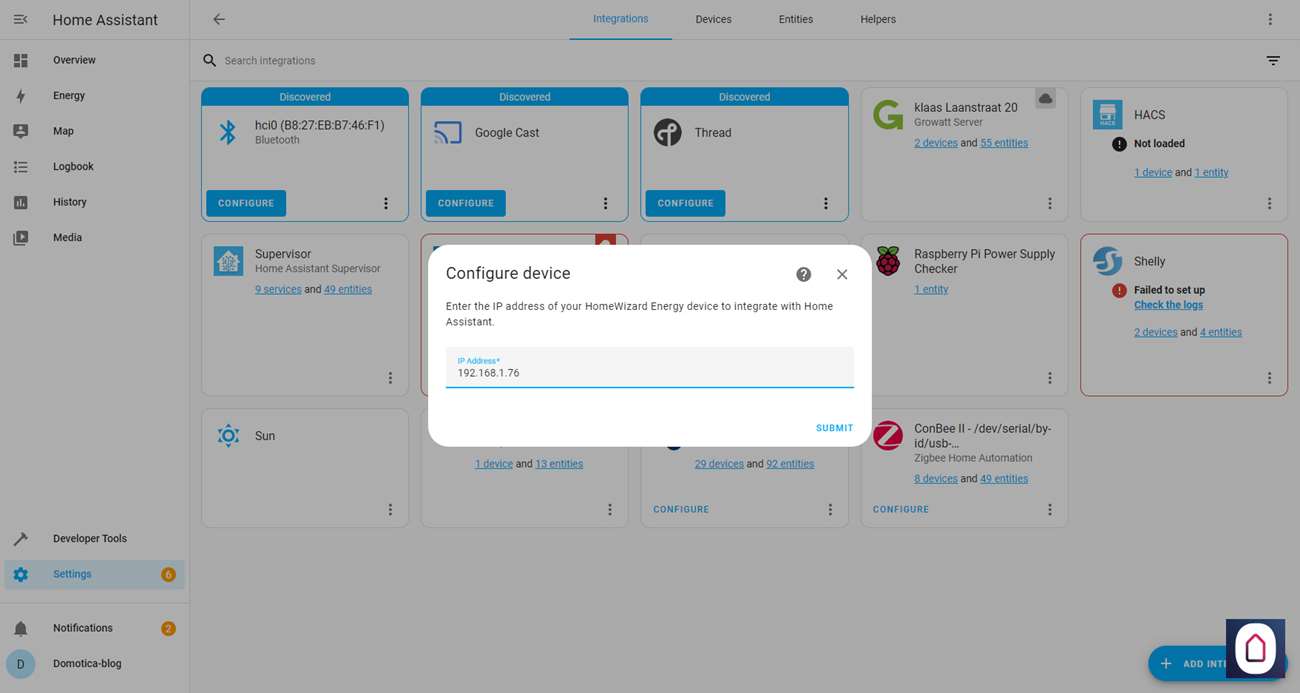Open Shelly's Check the logs link
The height and width of the screenshot is (693, 1300).
1168,305
